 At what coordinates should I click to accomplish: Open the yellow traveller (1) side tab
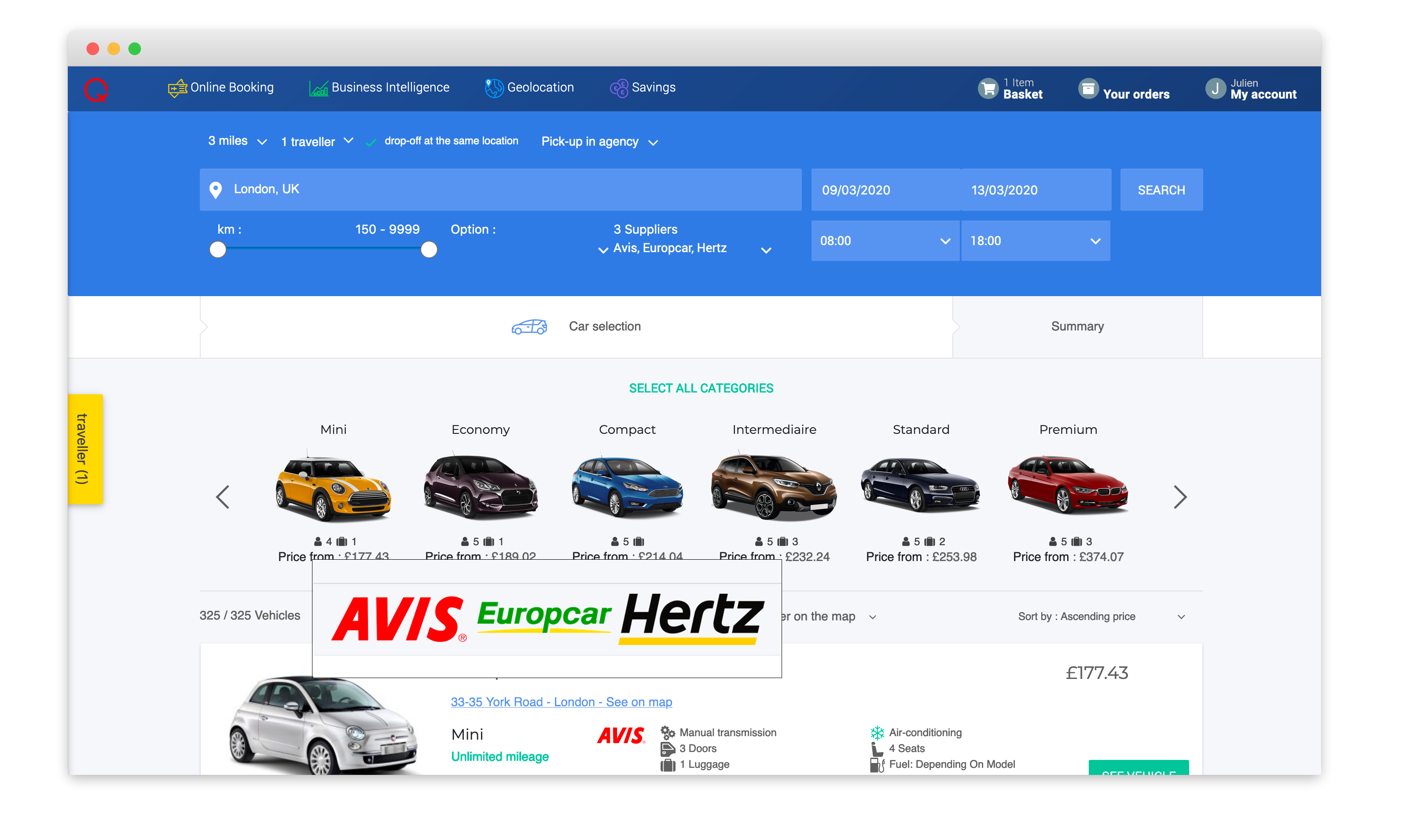coord(85,449)
